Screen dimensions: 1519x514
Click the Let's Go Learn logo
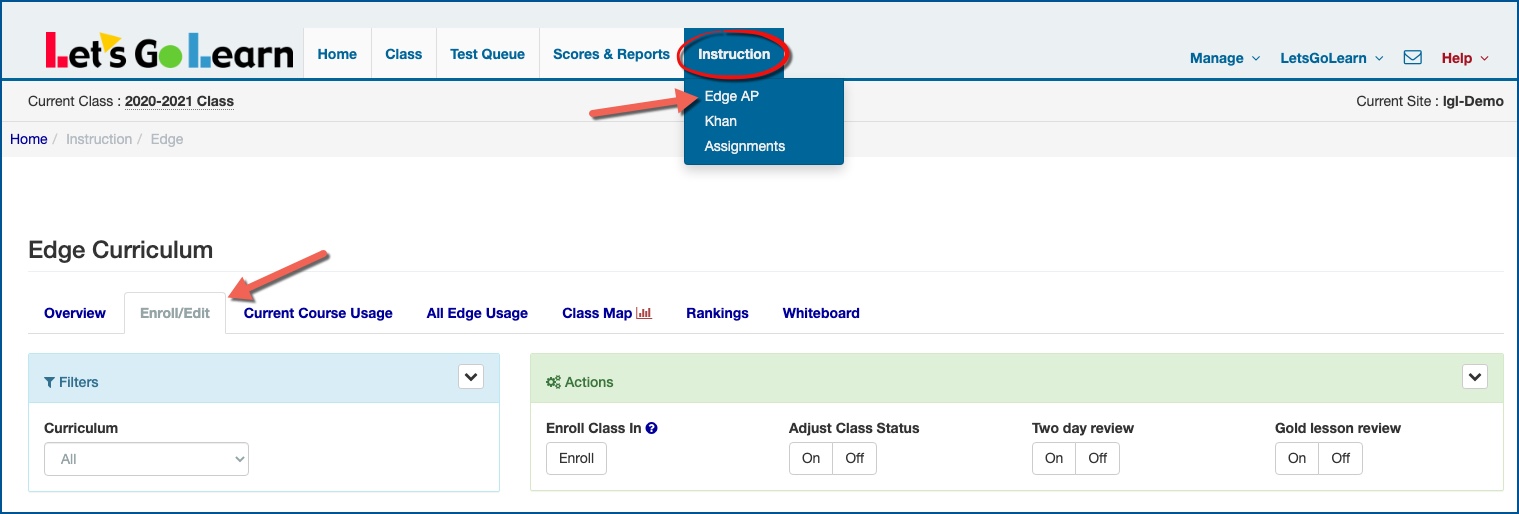pos(169,53)
